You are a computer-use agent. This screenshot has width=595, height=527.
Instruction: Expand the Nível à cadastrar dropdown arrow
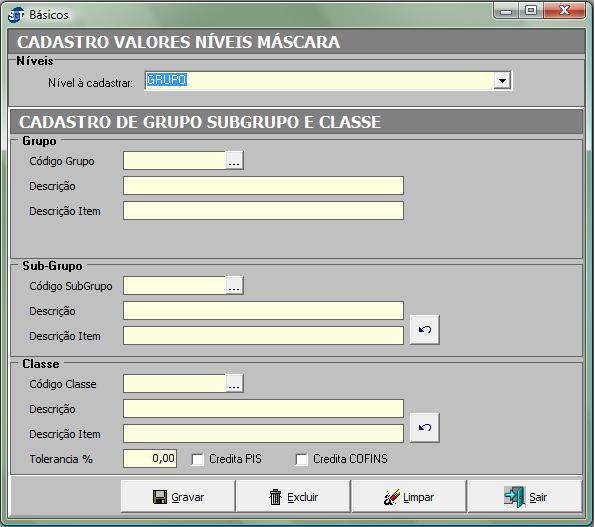click(x=502, y=80)
